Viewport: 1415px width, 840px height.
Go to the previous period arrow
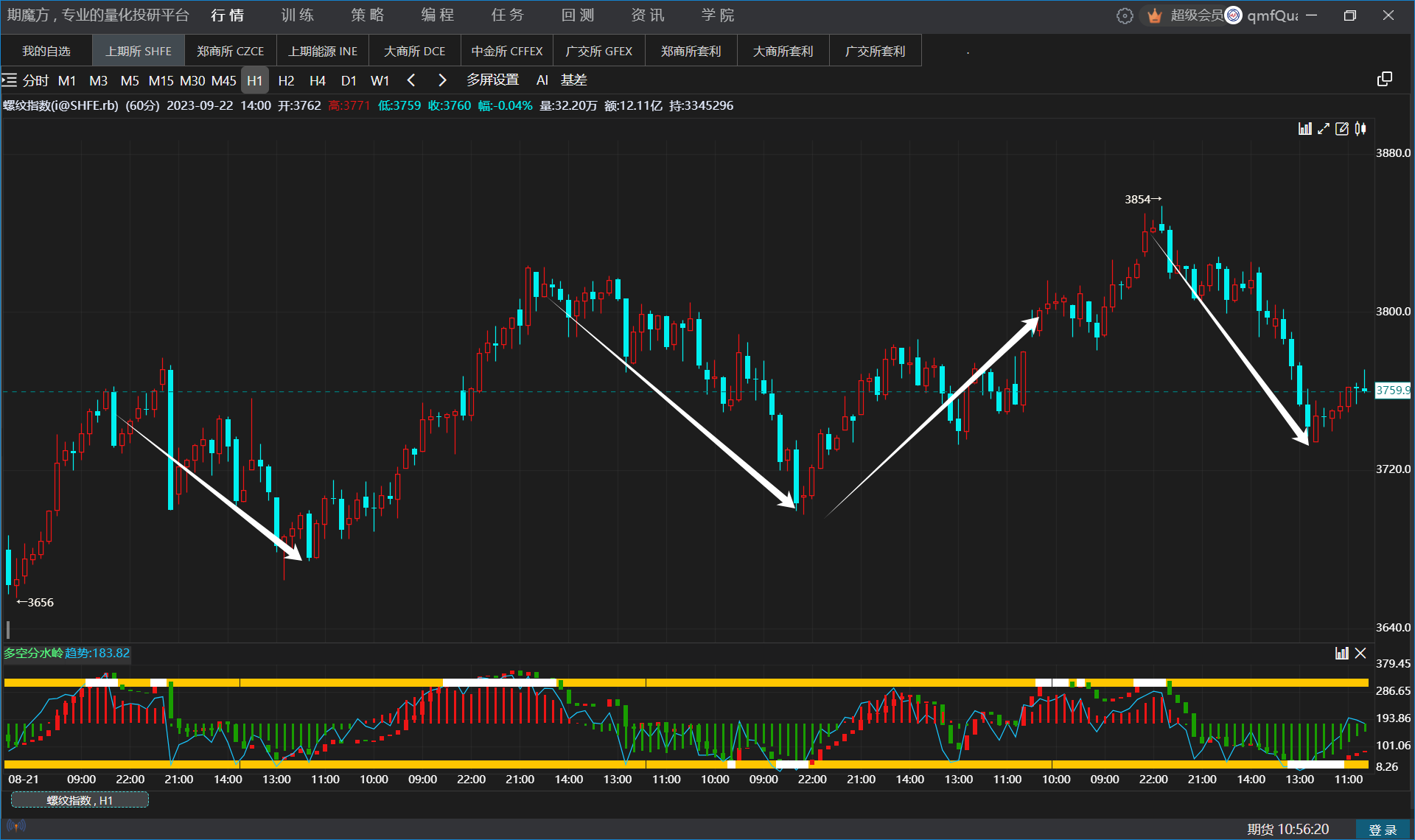point(411,80)
